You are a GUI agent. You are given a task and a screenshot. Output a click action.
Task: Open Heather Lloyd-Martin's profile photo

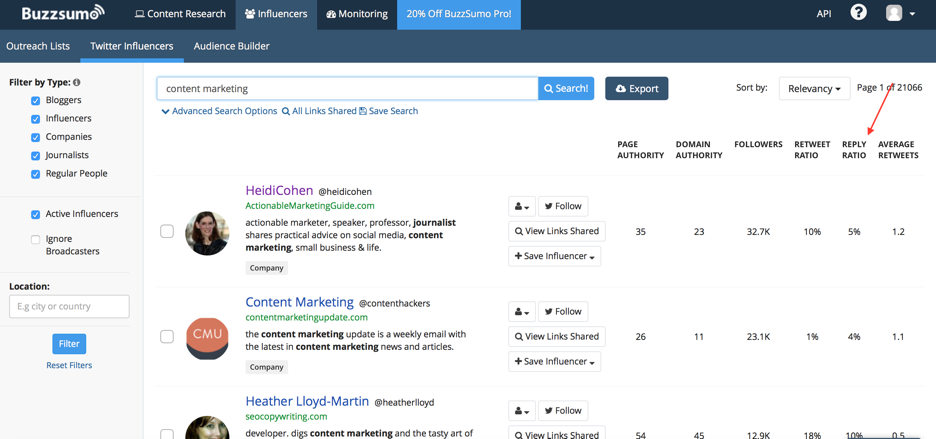(x=207, y=429)
